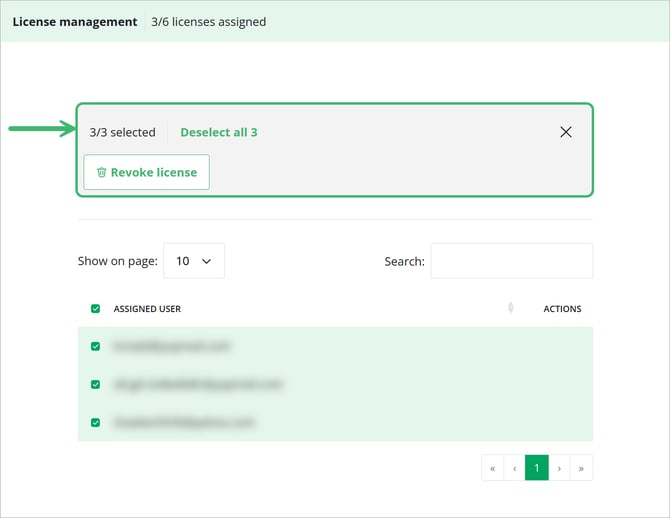
Task: Uncheck the third user row checkbox
Action: pos(96,422)
